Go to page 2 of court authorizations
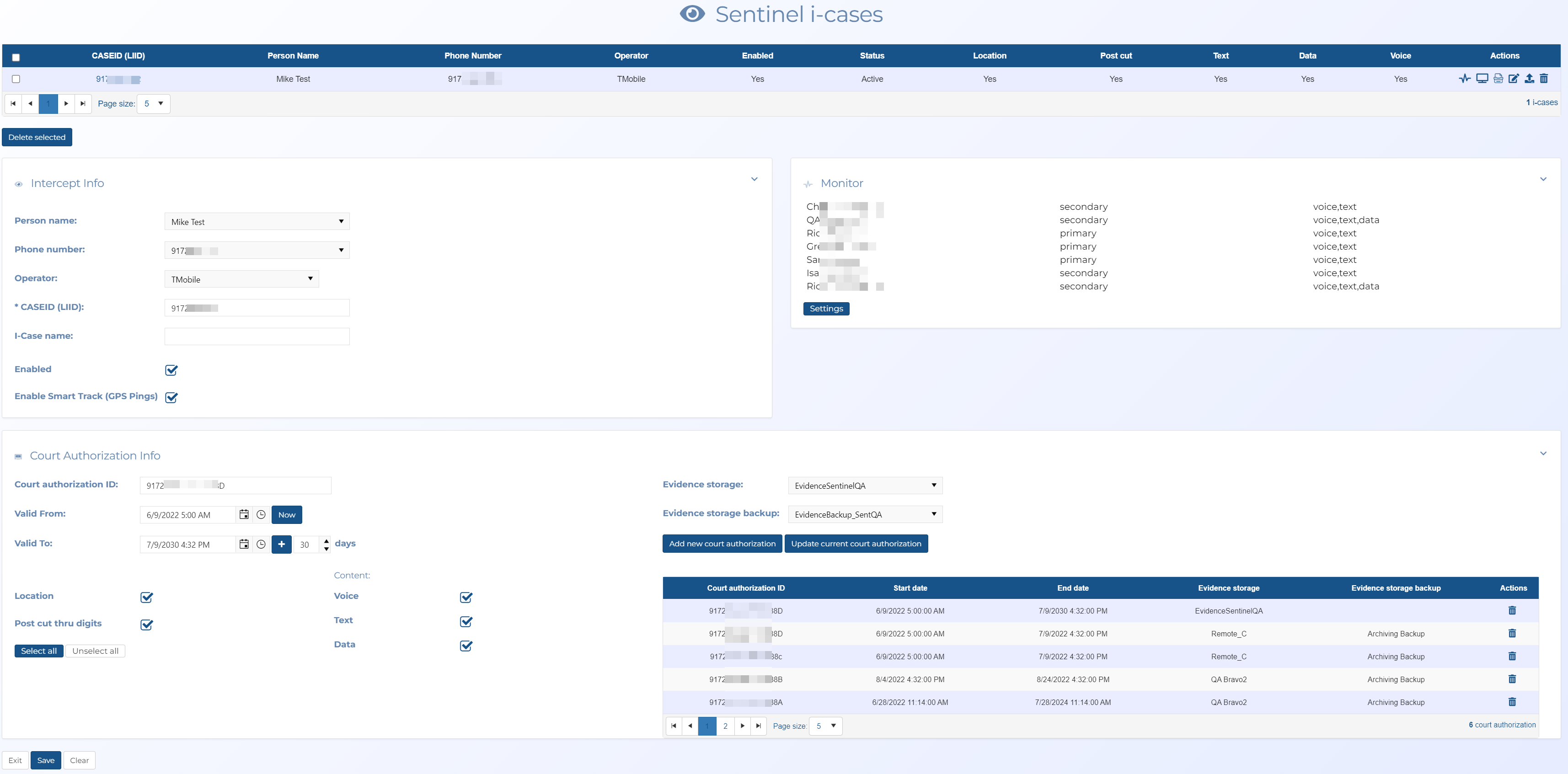The image size is (1568, 774). coord(725,726)
